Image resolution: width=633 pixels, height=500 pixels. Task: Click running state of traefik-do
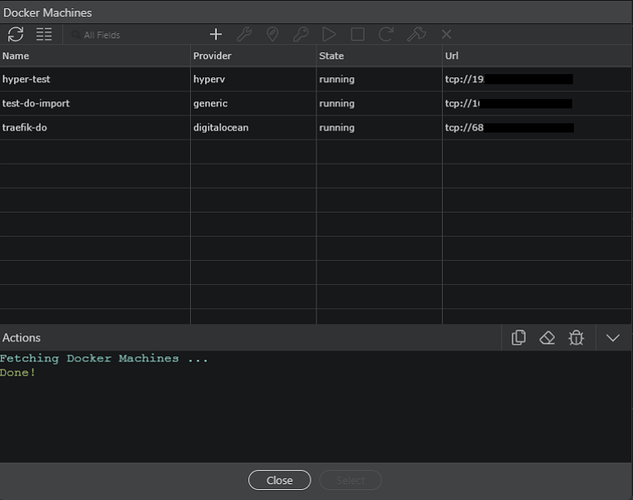point(379,128)
